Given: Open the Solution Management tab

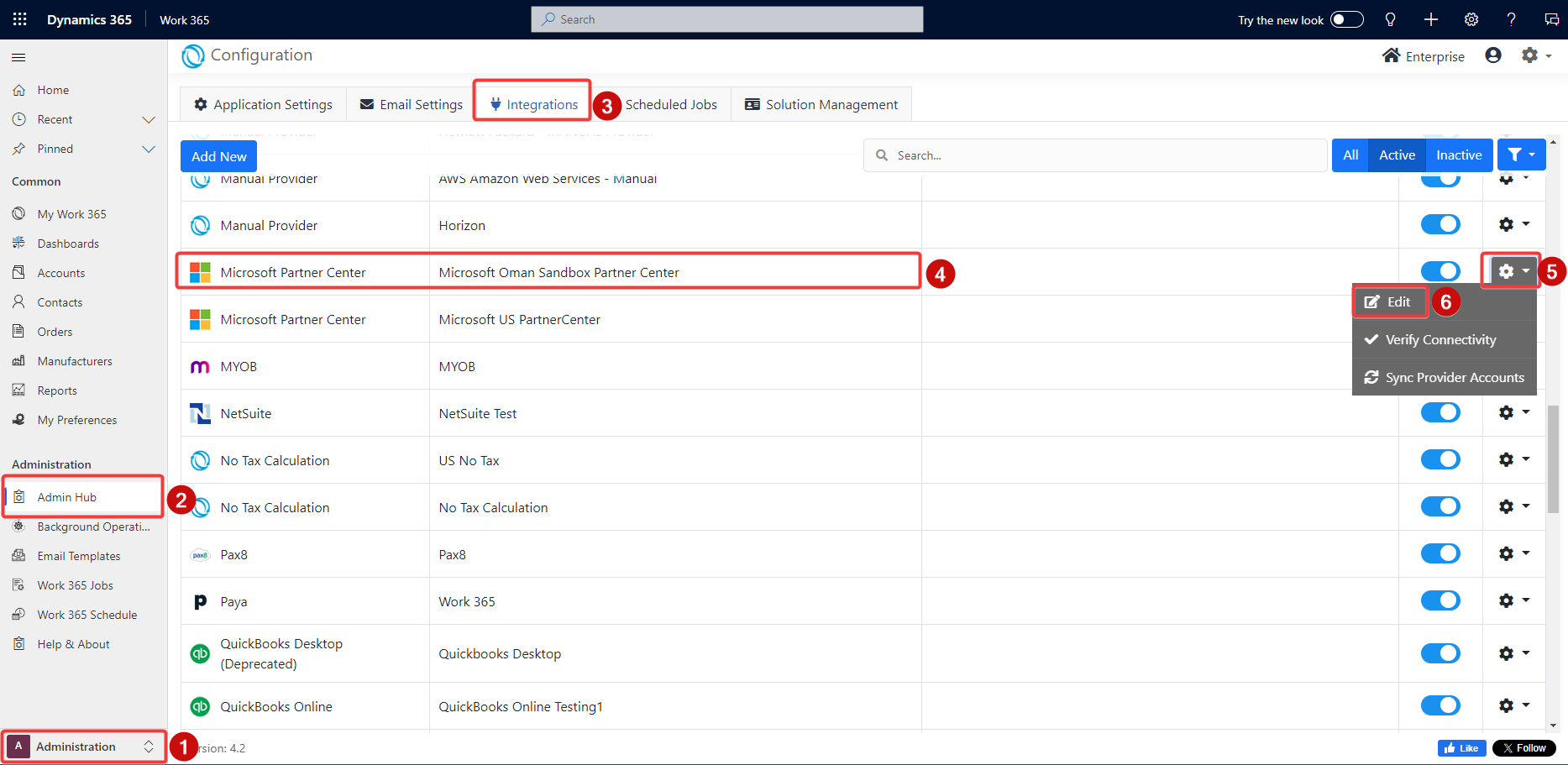Looking at the screenshot, I should pos(821,104).
